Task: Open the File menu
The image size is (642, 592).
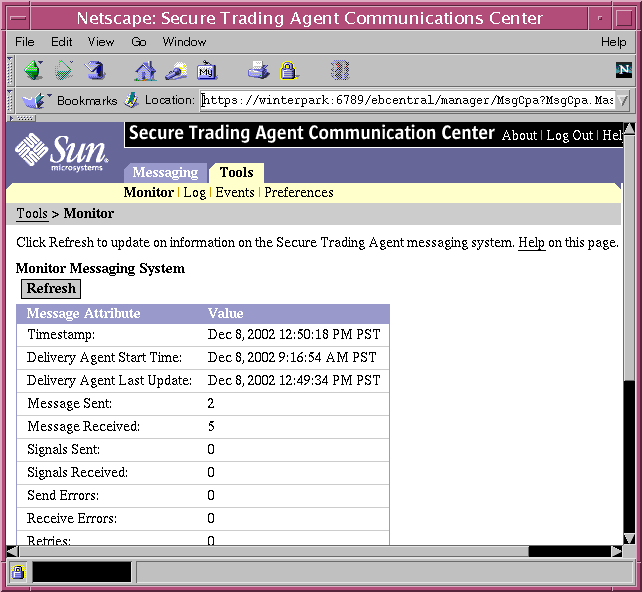Action: point(25,42)
